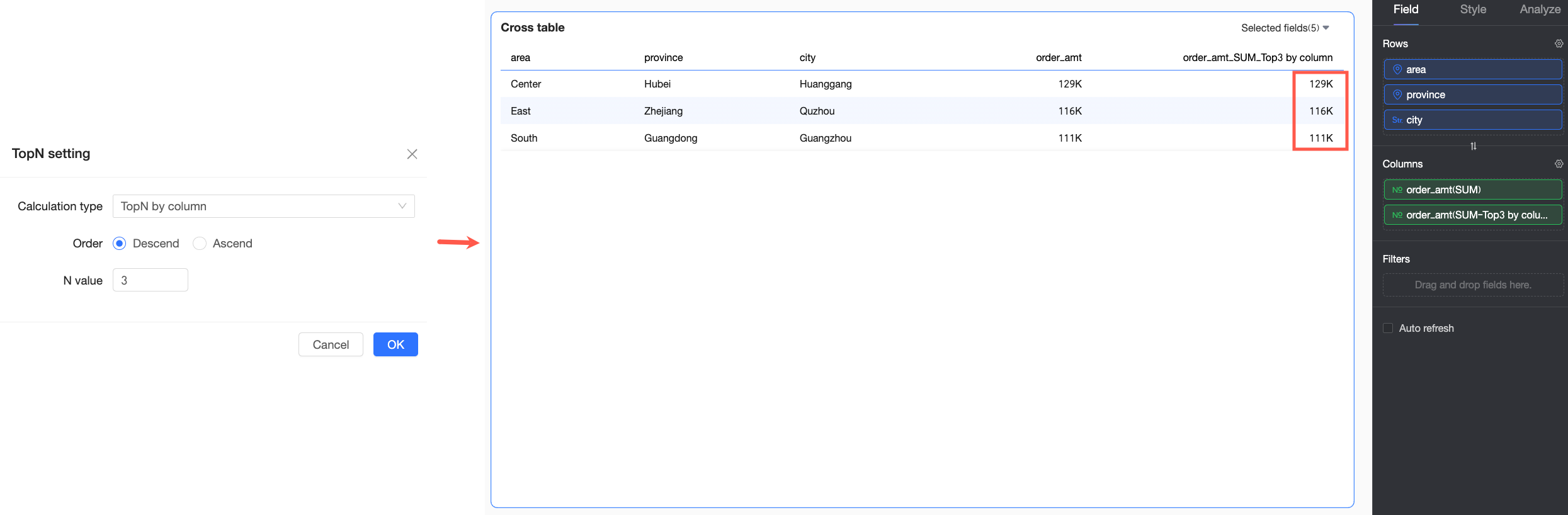Click the area column header
Screen dimensions: 1568x515
click(520, 57)
